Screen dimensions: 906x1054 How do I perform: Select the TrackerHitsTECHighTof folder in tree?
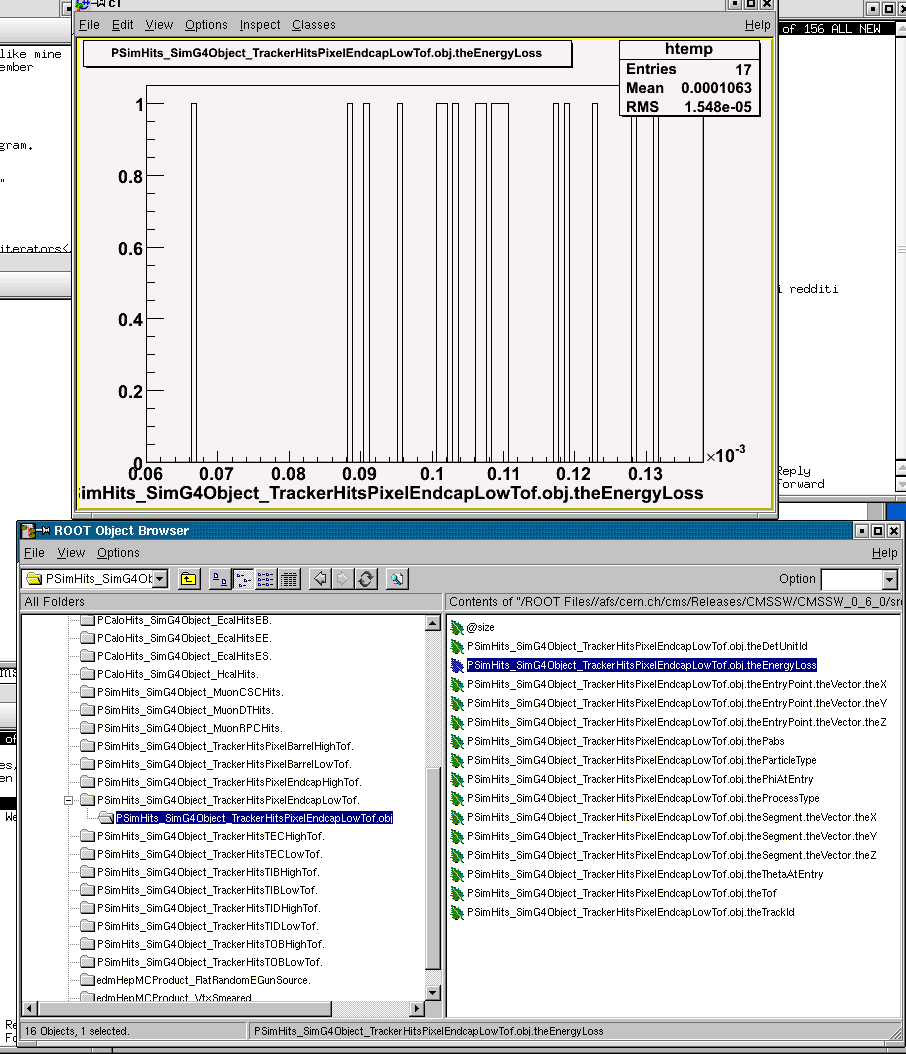210,836
